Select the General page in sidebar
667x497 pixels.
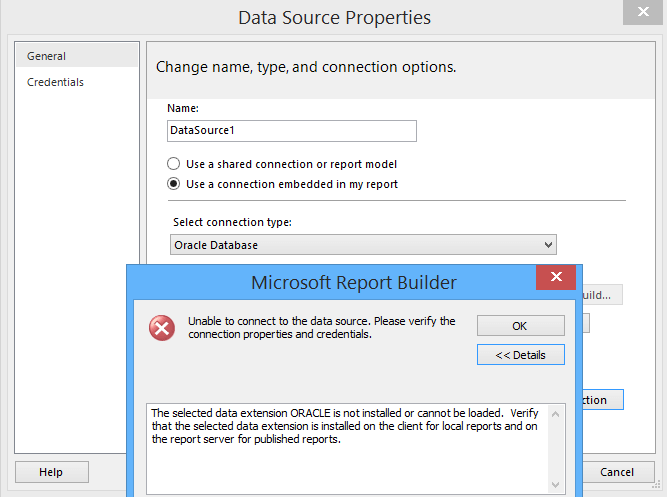tap(77, 56)
